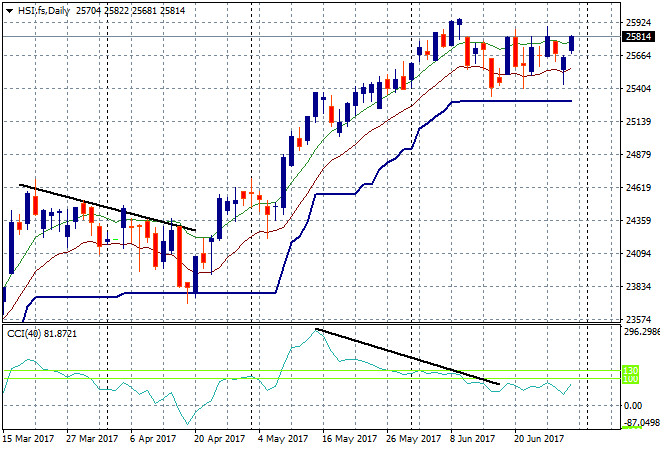
Task: Select the CCI(40) 81.8721 indicator label
Action: (x=42, y=334)
